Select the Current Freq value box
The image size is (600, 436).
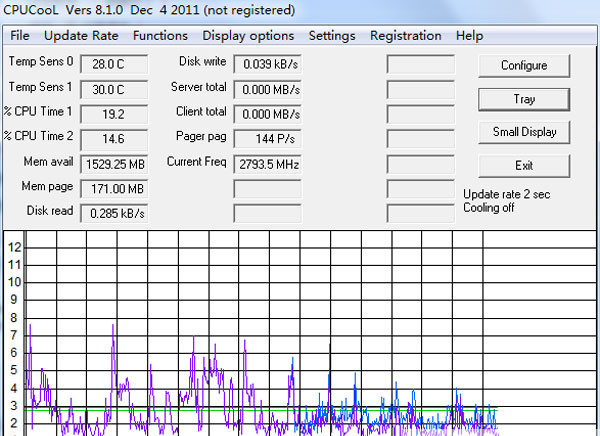267,164
